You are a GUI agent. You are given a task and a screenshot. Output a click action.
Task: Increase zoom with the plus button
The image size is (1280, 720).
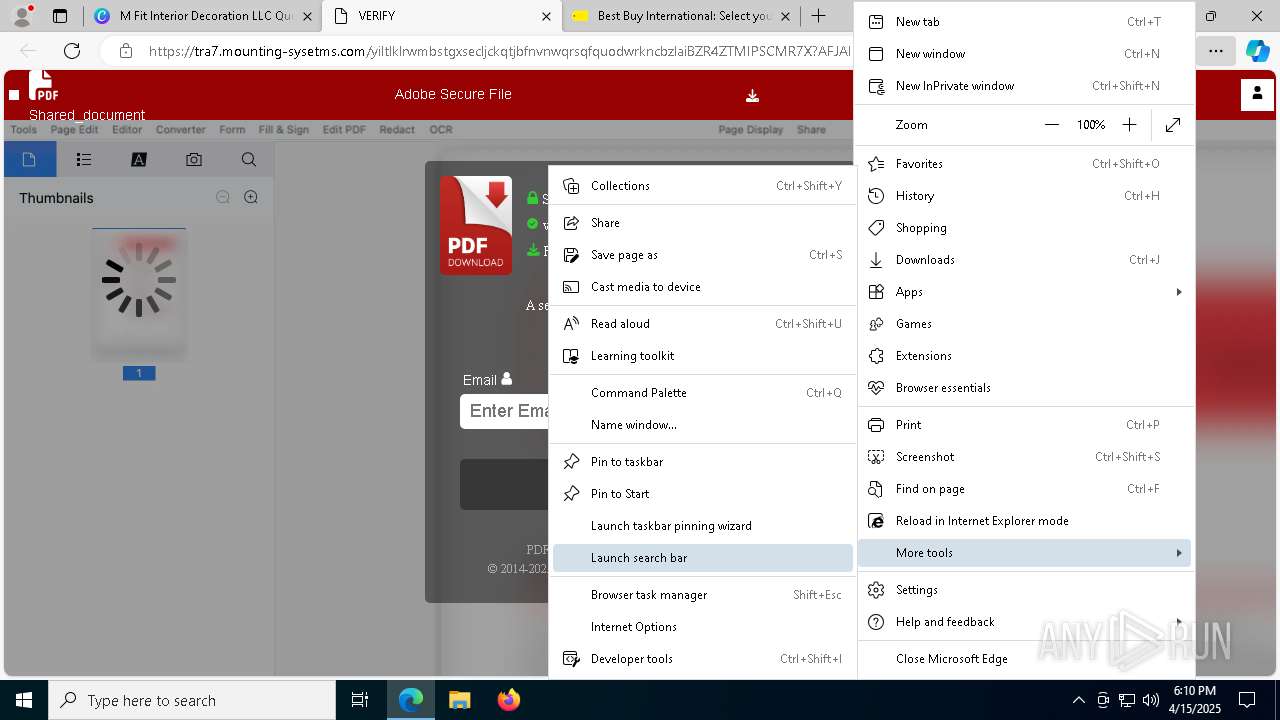(1129, 125)
